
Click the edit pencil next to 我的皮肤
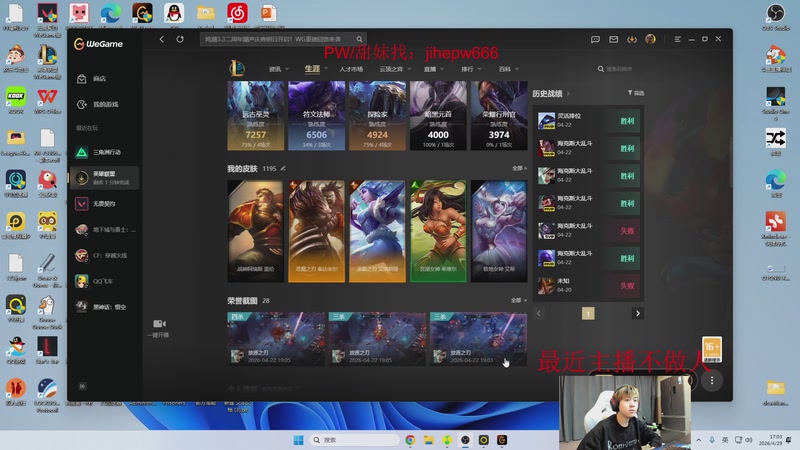click(283, 168)
